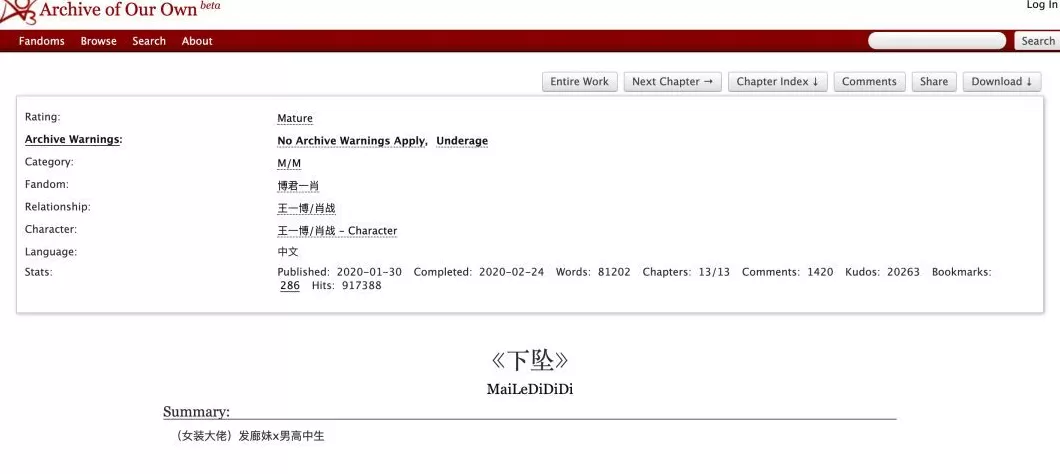Open the Browse menu
This screenshot has height=474, width=1060.
coord(98,41)
